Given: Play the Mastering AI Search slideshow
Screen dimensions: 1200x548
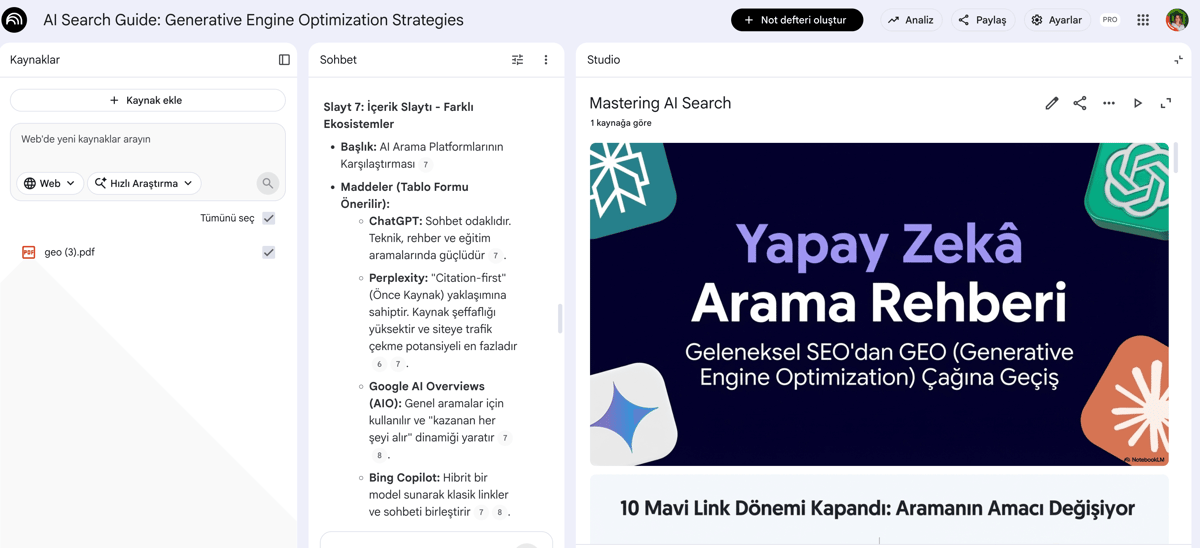Looking at the screenshot, I should (x=1138, y=103).
